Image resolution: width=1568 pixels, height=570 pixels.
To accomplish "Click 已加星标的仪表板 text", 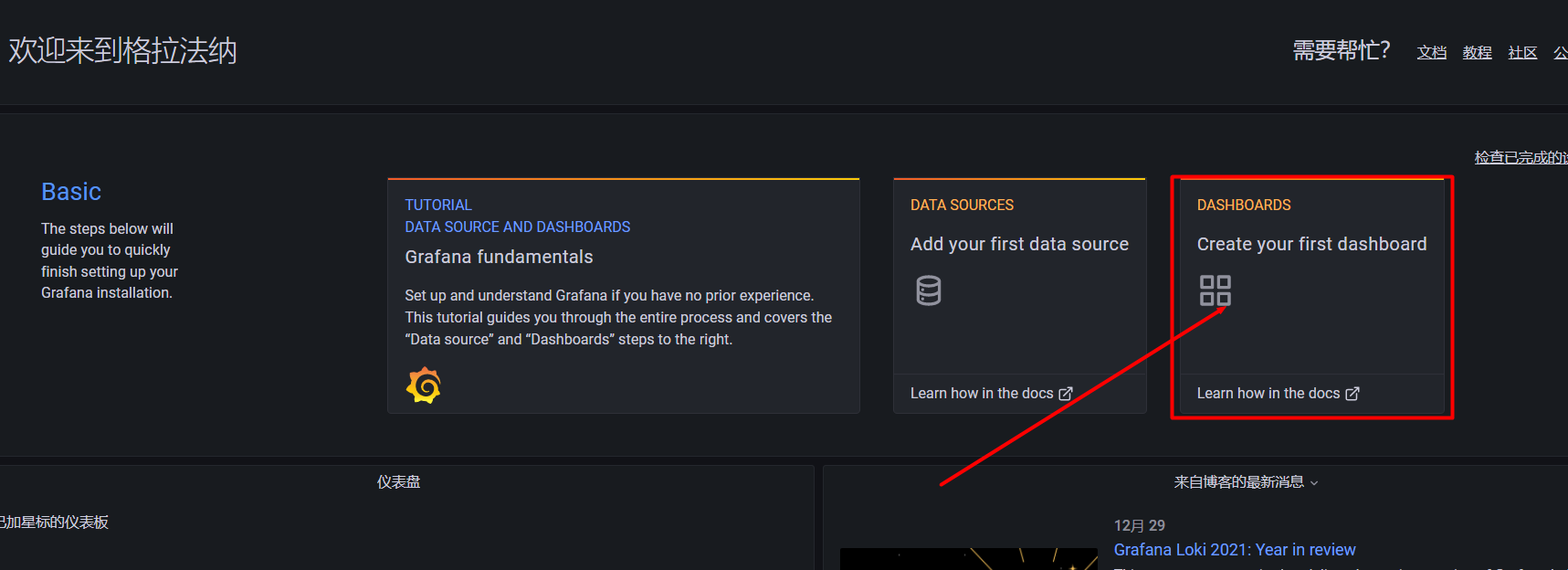I will pos(54,522).
